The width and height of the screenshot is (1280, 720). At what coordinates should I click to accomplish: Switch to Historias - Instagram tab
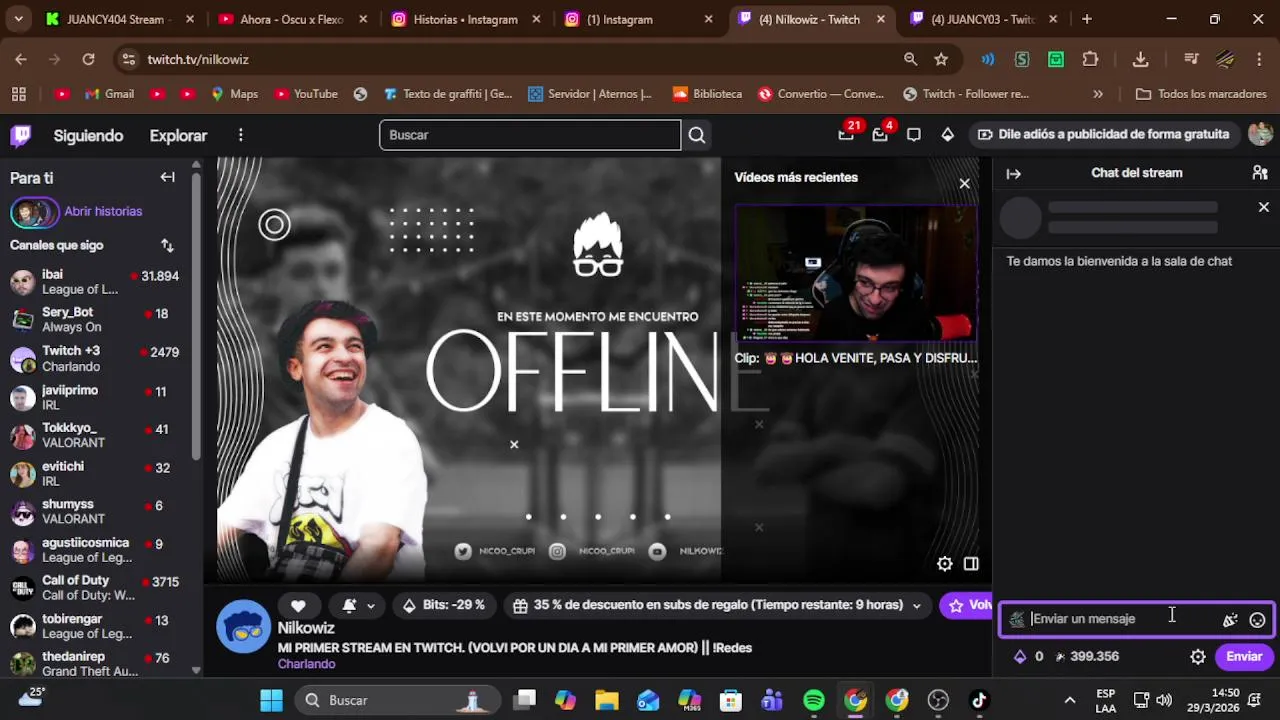(465, 19)
